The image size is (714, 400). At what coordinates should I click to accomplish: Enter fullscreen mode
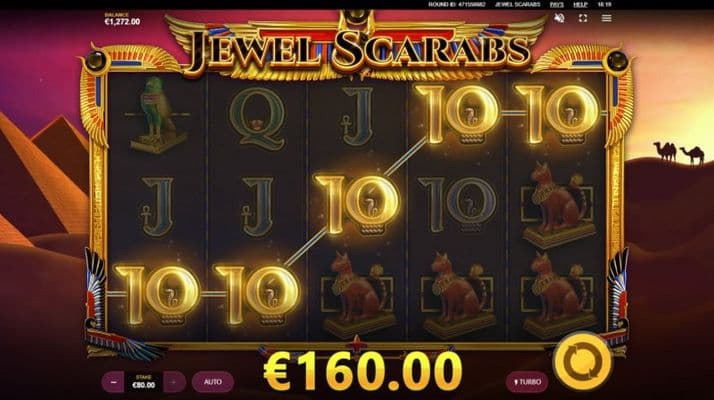(x=583, y=18)
